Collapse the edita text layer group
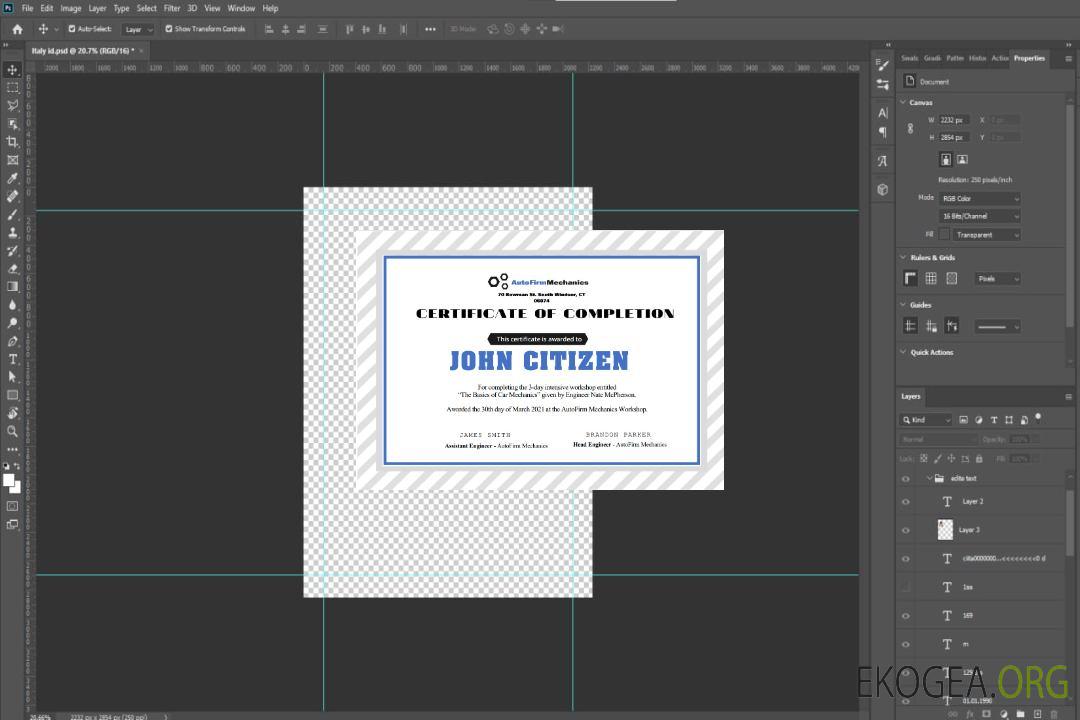 928,479
